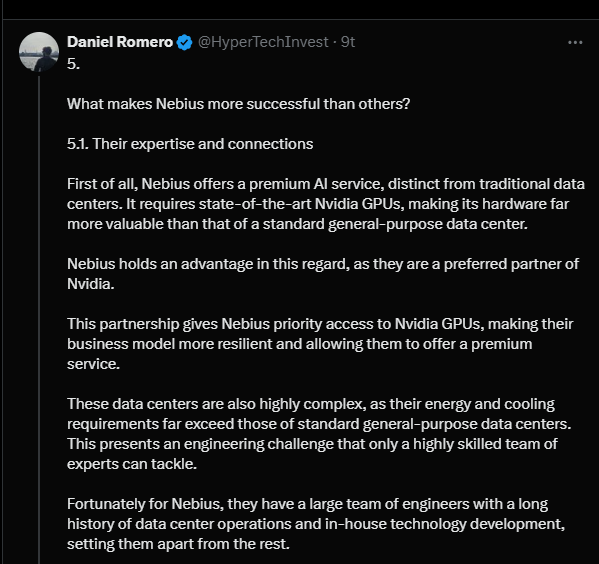Click the paragraph starting "First of all, Nebius"

pos(326,204)
